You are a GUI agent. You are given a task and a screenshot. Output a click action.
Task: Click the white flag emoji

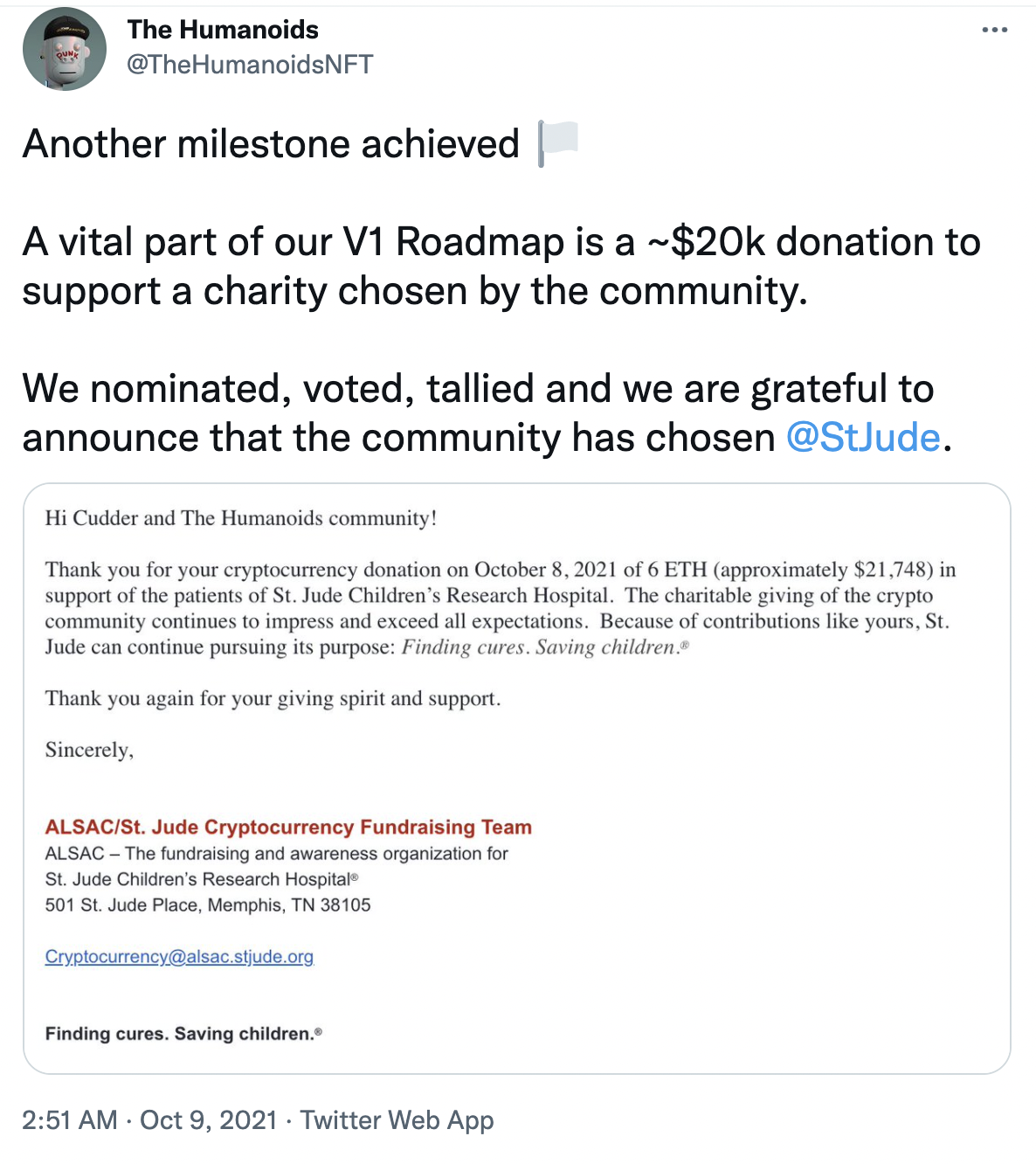coord(558,143)
